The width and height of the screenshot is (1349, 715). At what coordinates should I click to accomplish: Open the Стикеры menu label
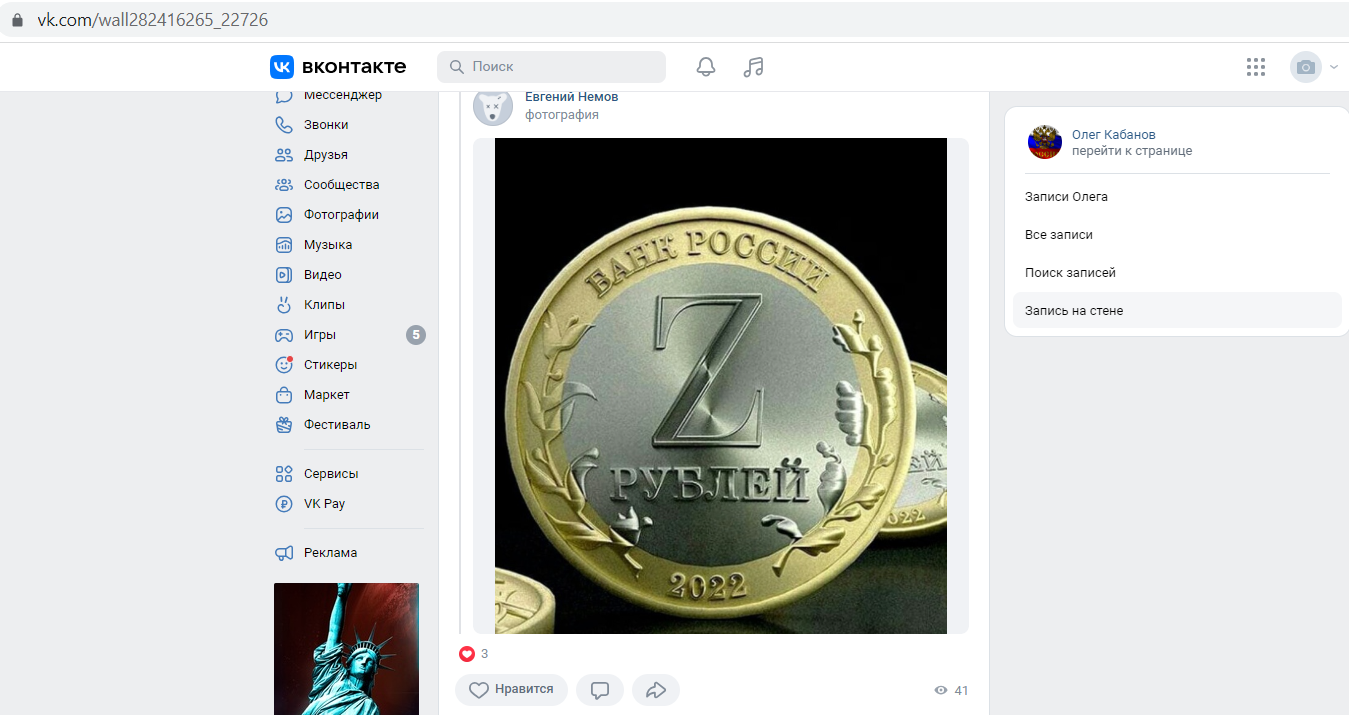pos(330,365)
